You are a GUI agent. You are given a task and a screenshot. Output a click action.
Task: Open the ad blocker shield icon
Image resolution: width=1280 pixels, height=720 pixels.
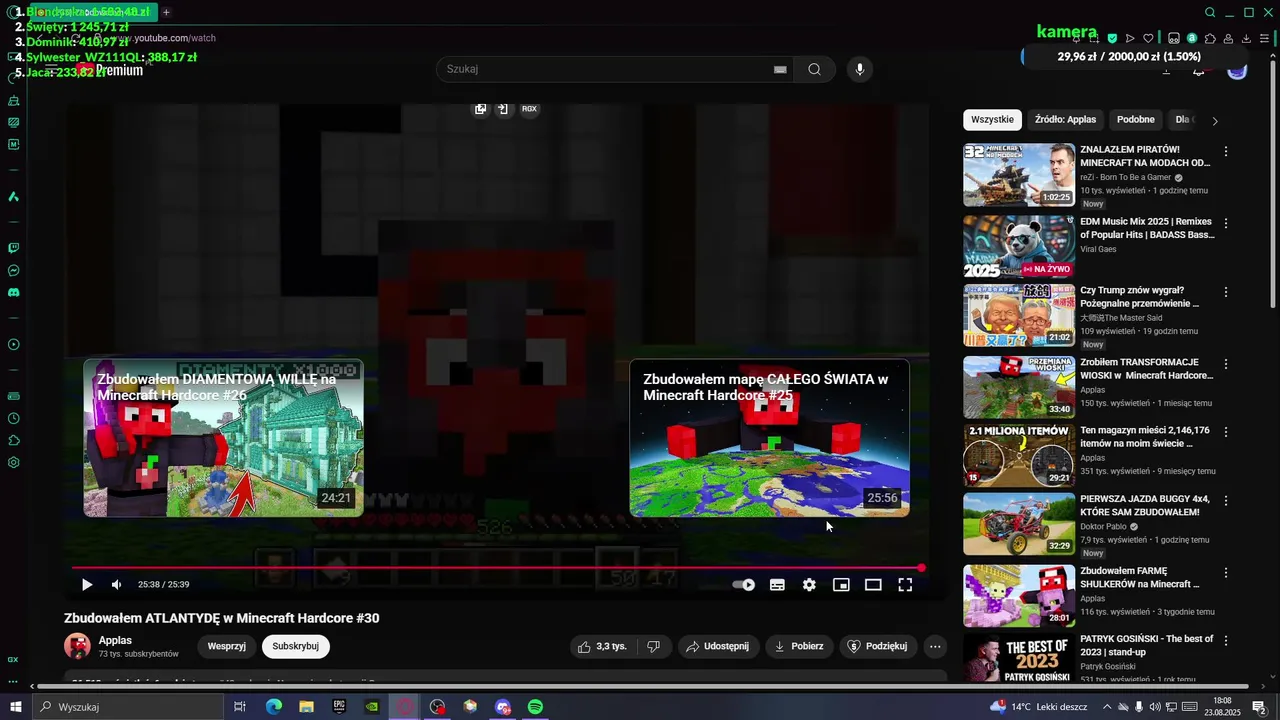point(1112,39)
